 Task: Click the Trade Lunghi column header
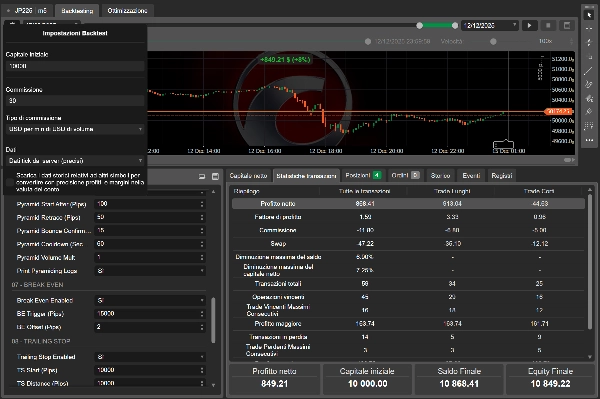pos(452,191)
